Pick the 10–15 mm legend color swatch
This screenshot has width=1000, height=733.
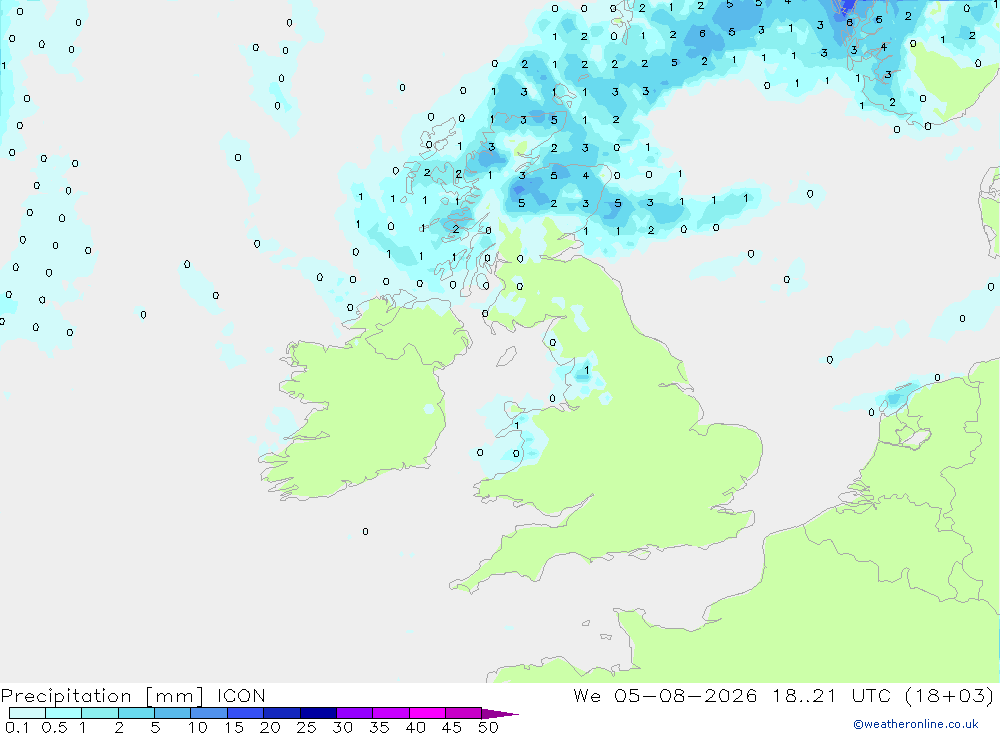click(x=209, y=713)
